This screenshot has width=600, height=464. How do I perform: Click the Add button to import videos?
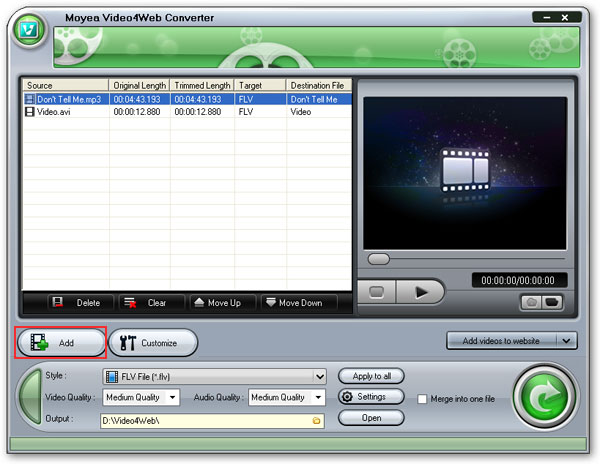(x=61, y=343)
